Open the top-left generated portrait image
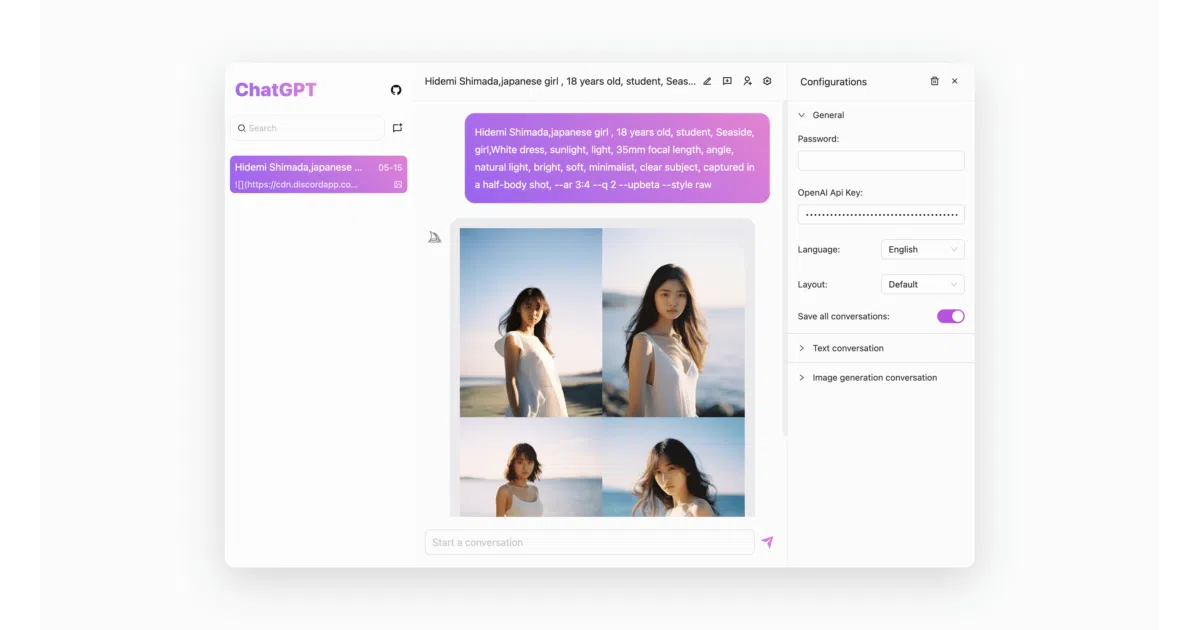This screenshot has width=1200, height=630. (x=531, y=322)
